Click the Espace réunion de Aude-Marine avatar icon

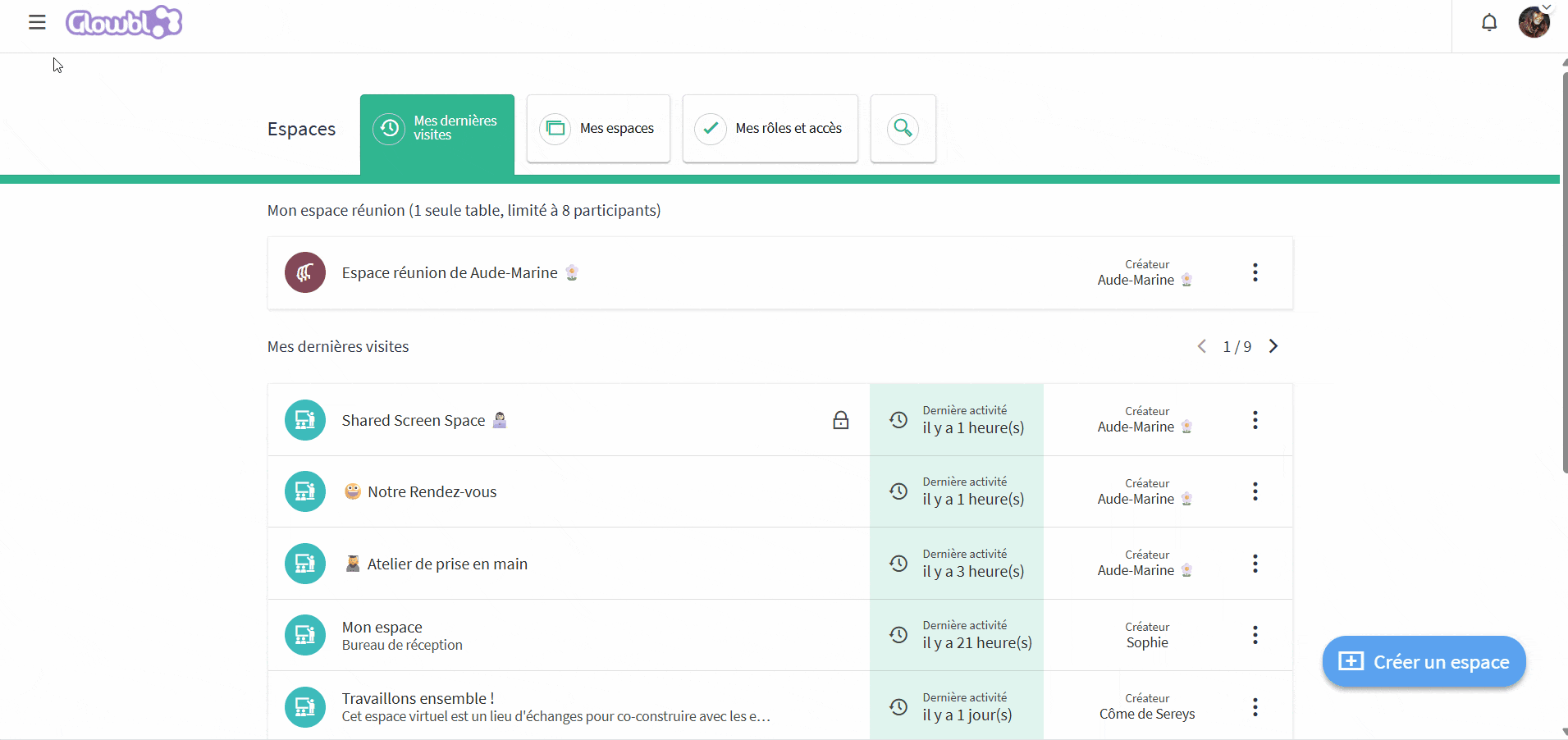(305, 272)
